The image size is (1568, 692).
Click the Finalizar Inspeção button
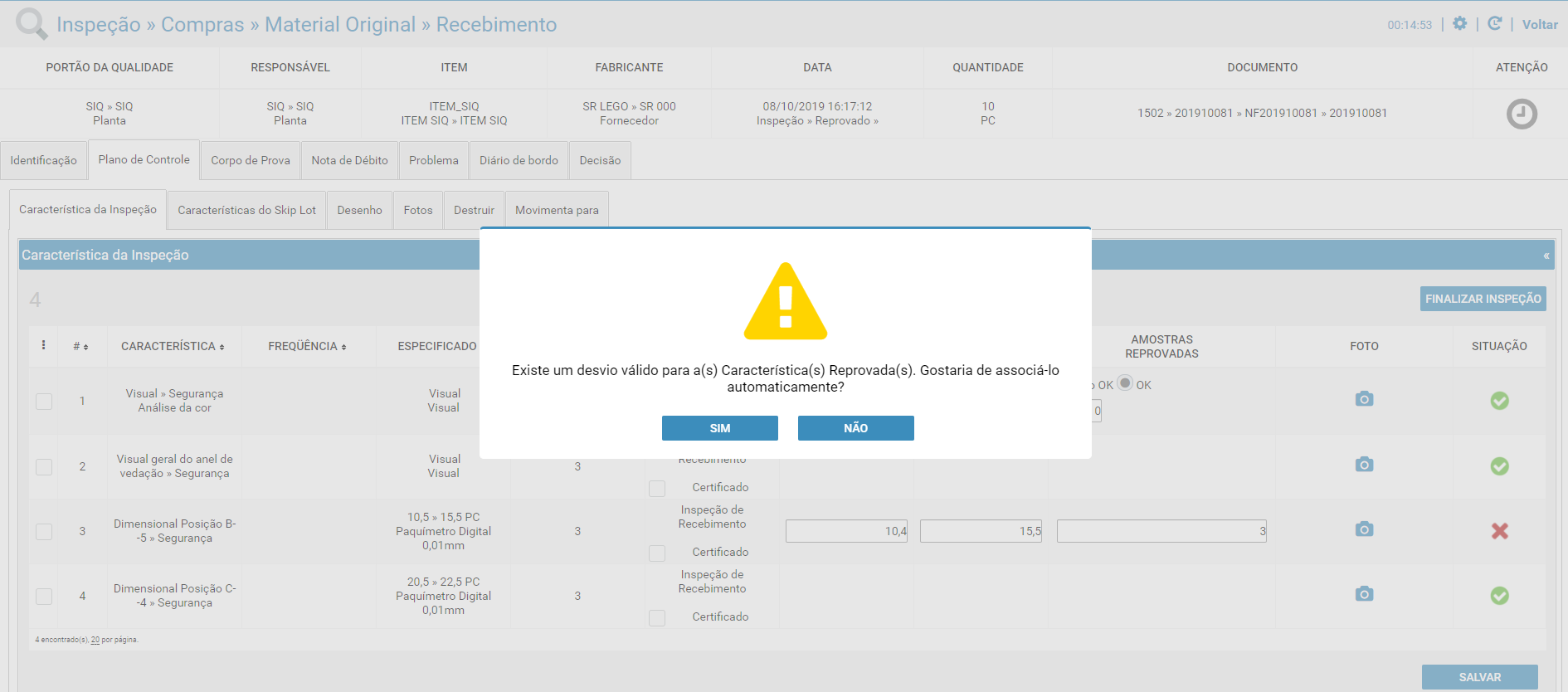coord(1483,299)
